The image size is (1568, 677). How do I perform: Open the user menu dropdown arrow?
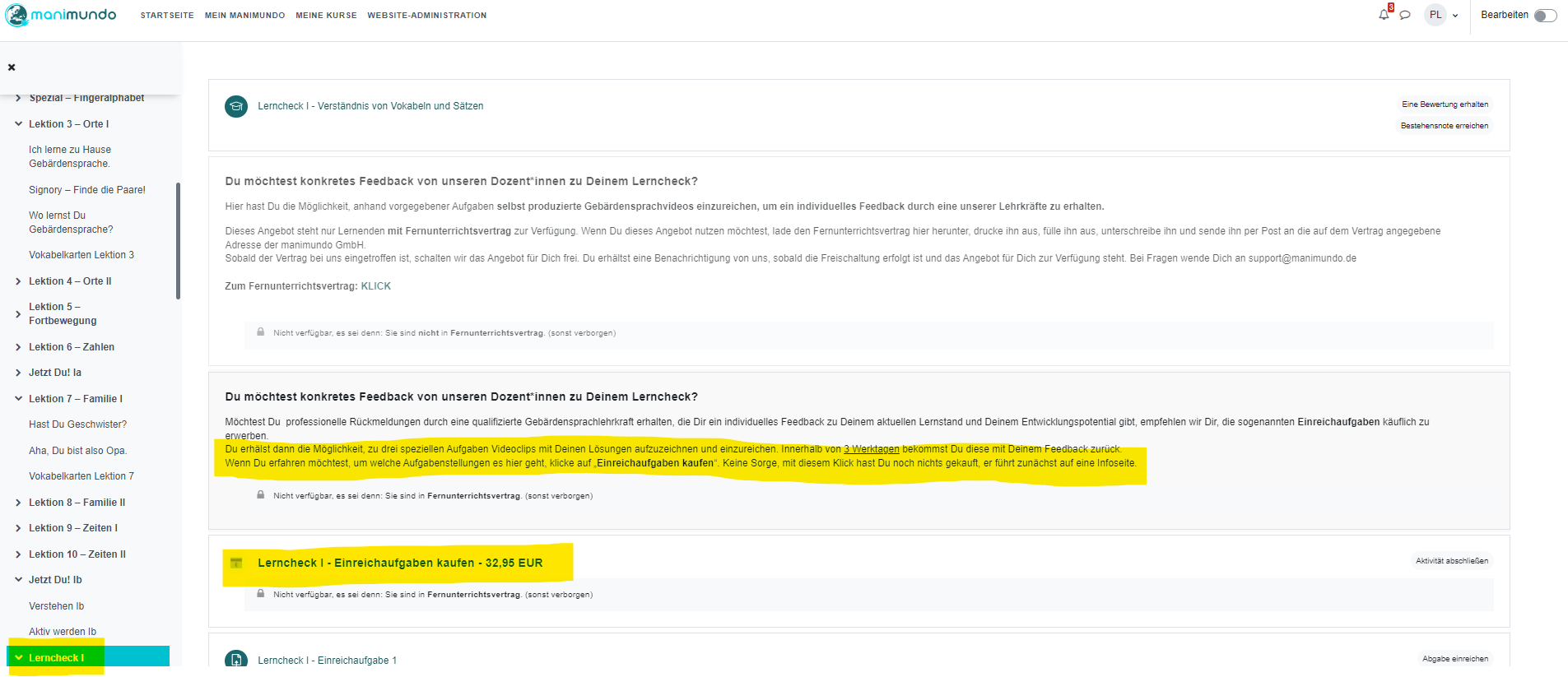(x=1455, y=16)
